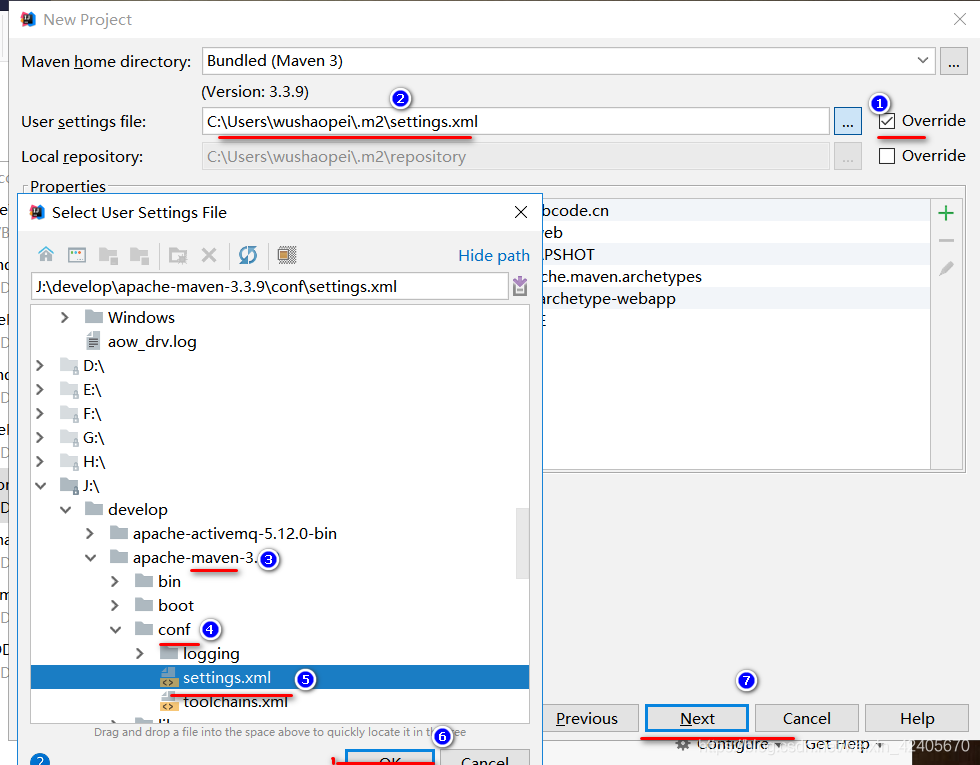Toggle show hidden files and directories icon
Screen dimensions: 980x765
click(x=287, y=255)
